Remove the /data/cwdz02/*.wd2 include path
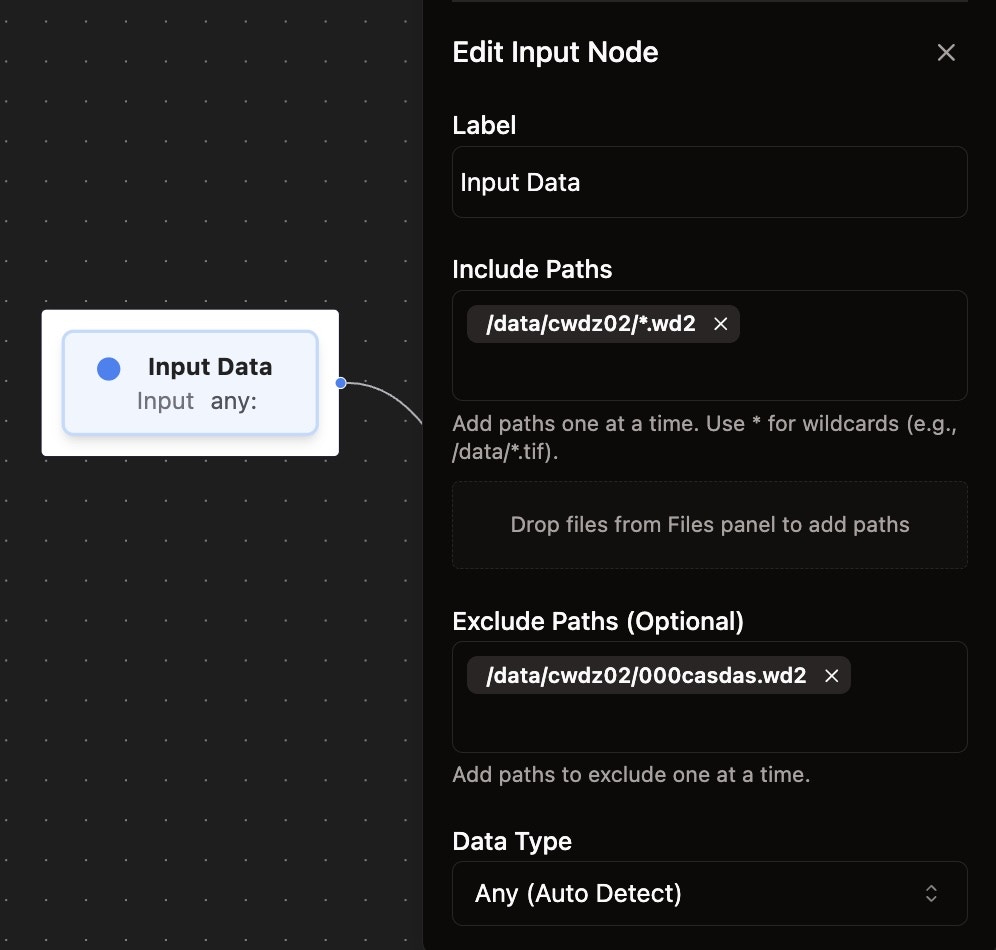The height and width of the screenshot is (950, 996). coord(721,323)
